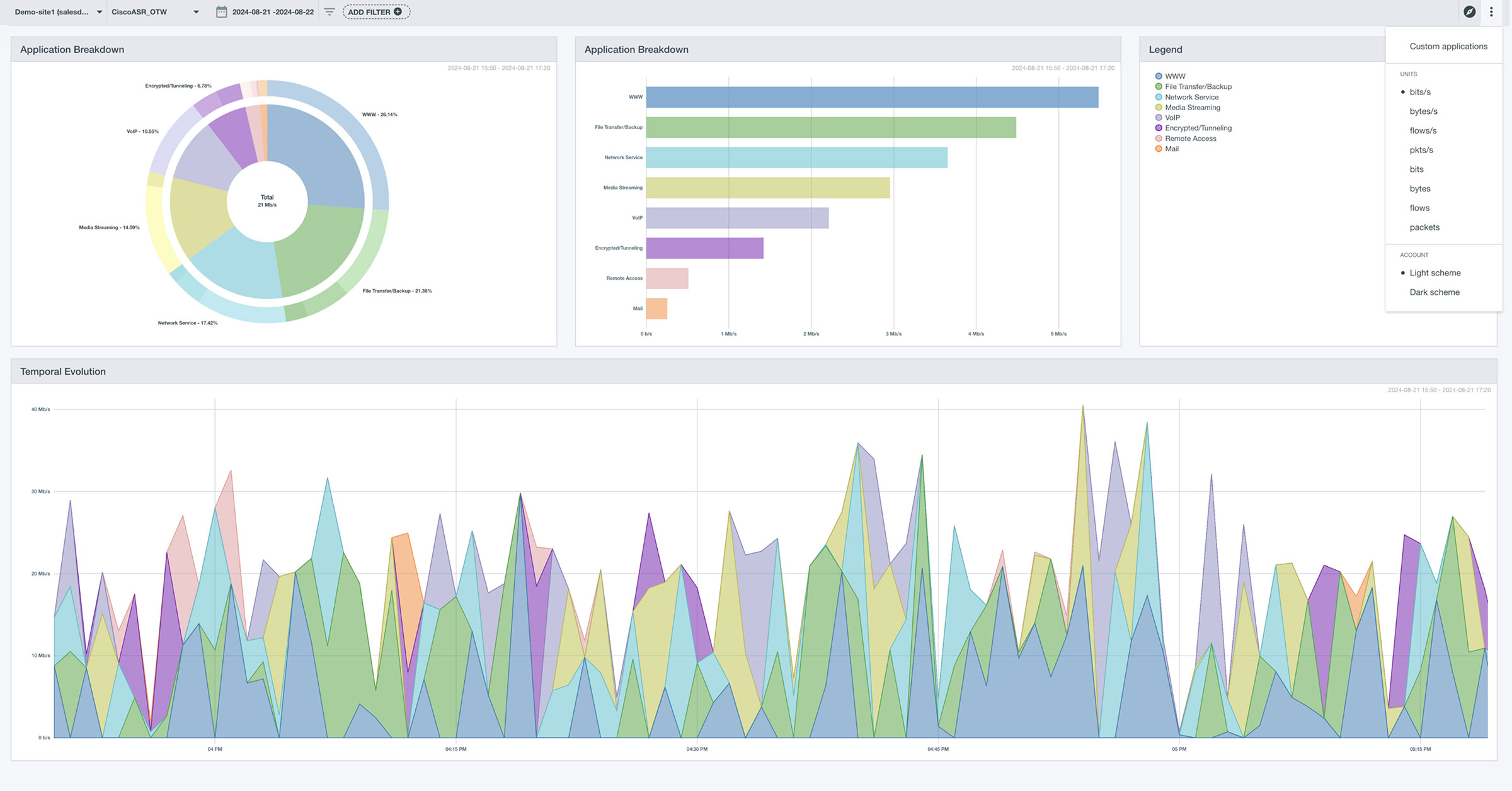The image size is (1512, 791).
Task: Open the compass explore icon
Action: 1469,12
